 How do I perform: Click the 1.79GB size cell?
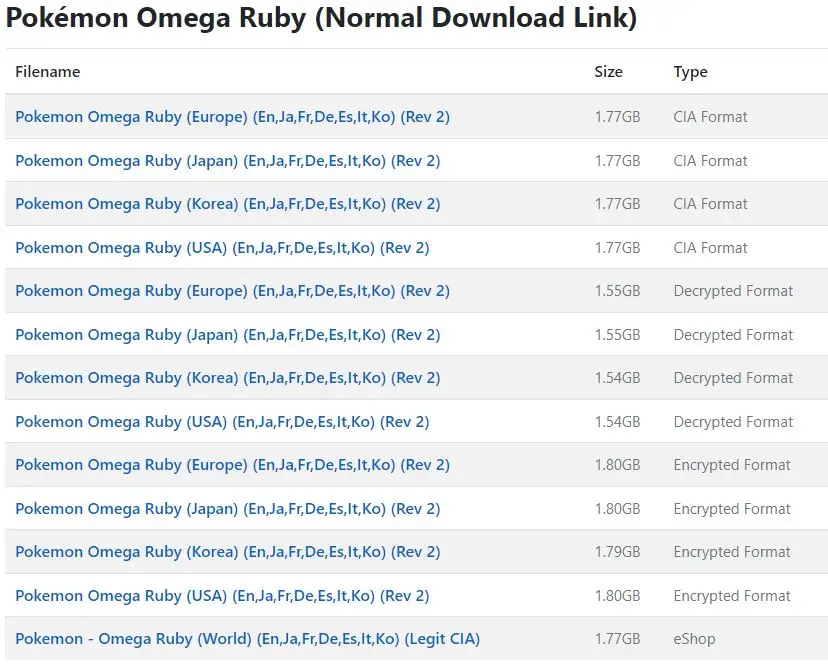[617, 552]
